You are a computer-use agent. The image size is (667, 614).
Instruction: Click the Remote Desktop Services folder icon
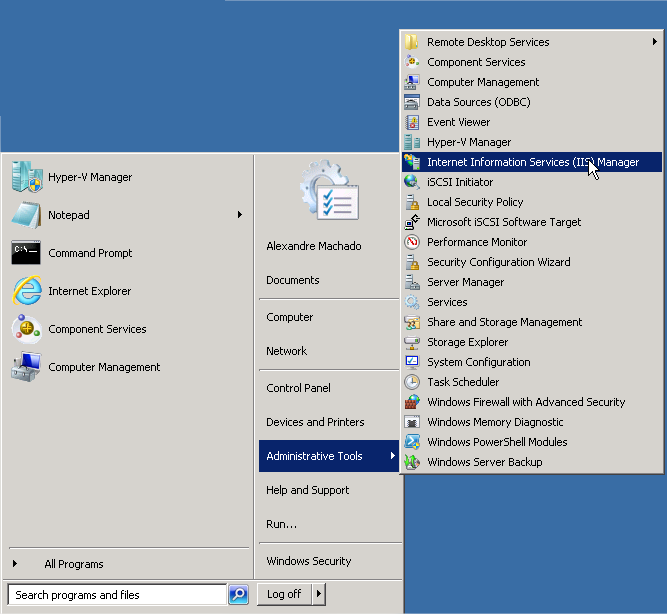pos(411,42)
